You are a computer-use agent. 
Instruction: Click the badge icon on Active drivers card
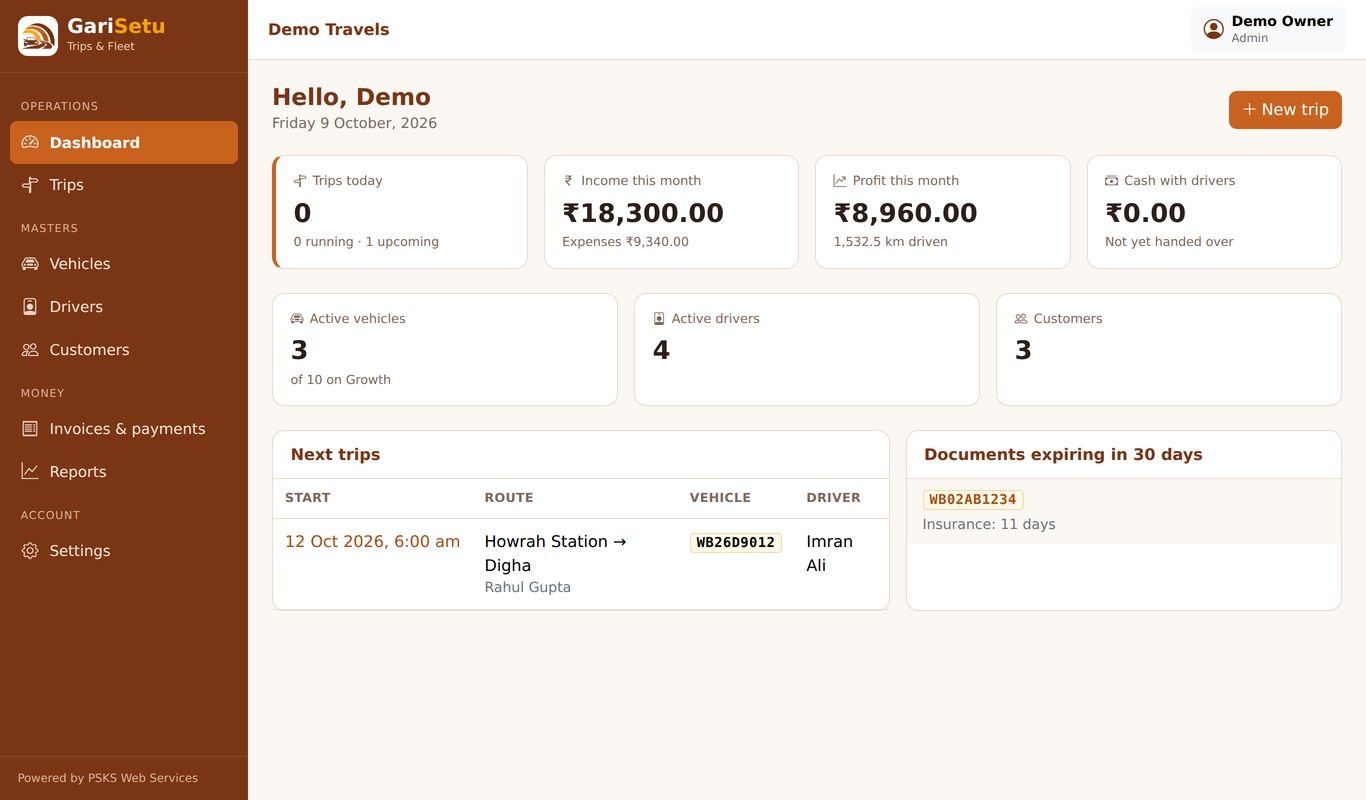point(659,319)
